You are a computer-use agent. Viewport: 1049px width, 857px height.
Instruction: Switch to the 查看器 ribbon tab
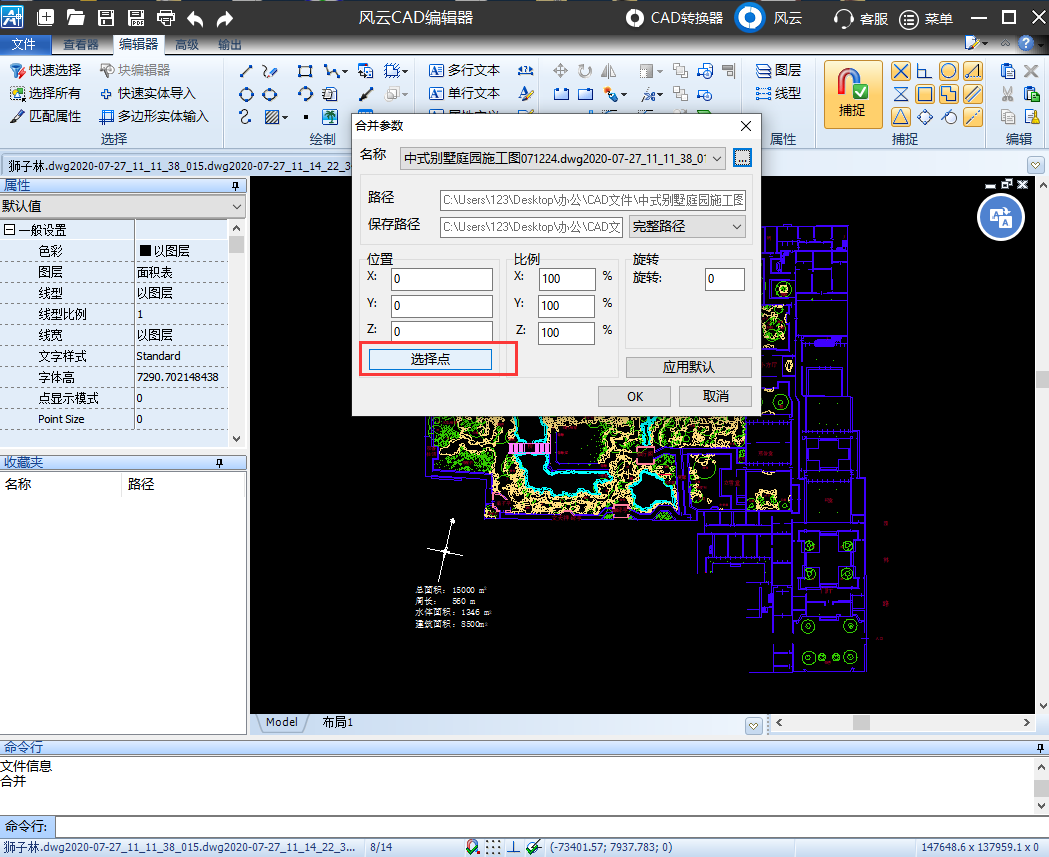(x=80, y=44)
